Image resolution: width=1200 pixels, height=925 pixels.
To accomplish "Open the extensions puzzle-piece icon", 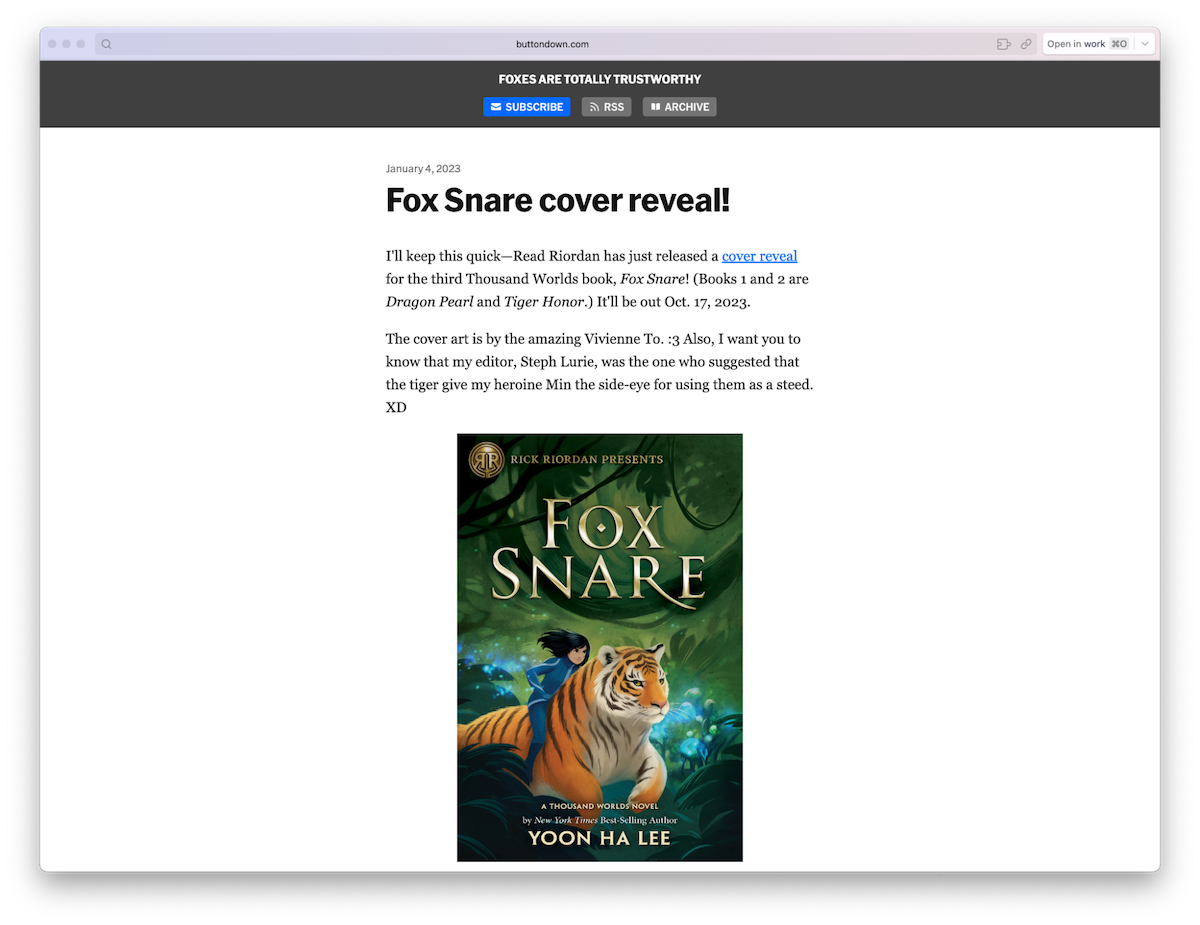I will (x=1003, y=44).
